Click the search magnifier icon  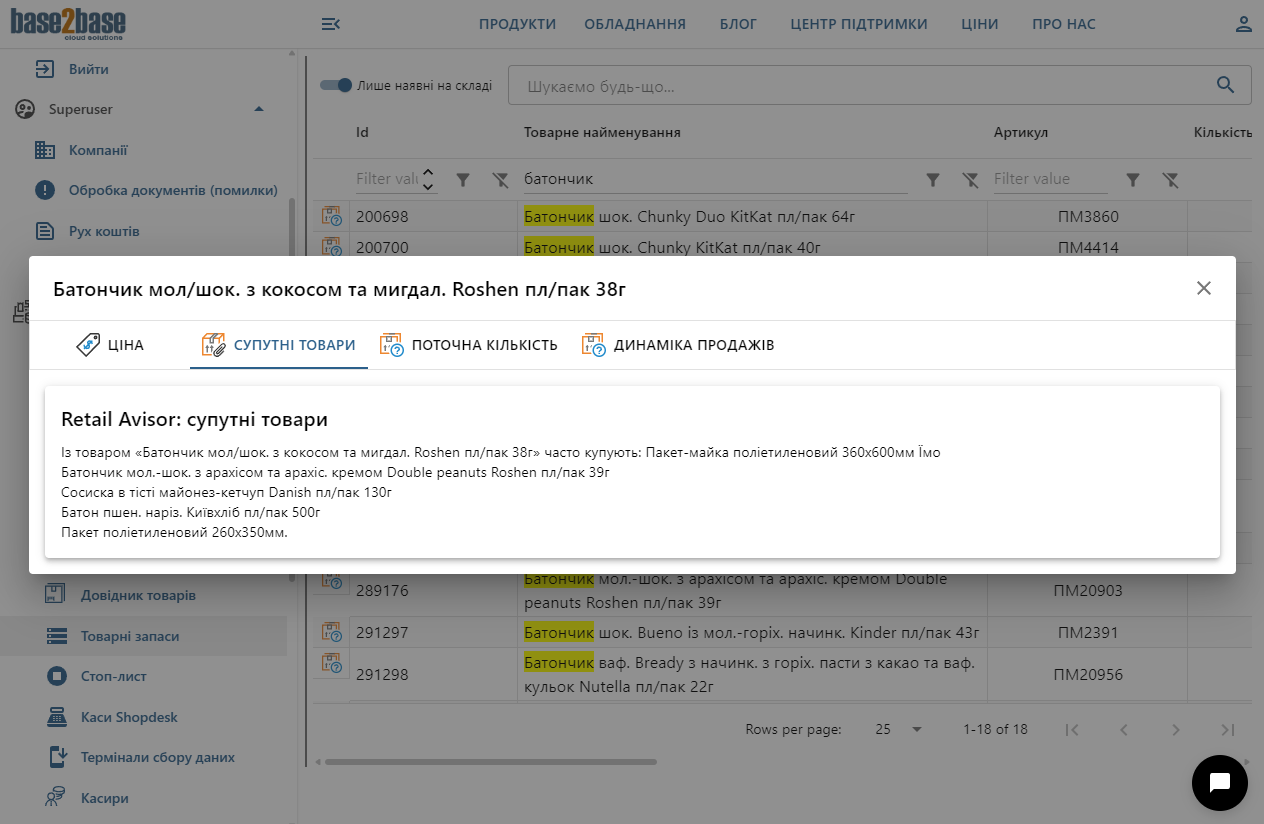tap(1225, 85)
